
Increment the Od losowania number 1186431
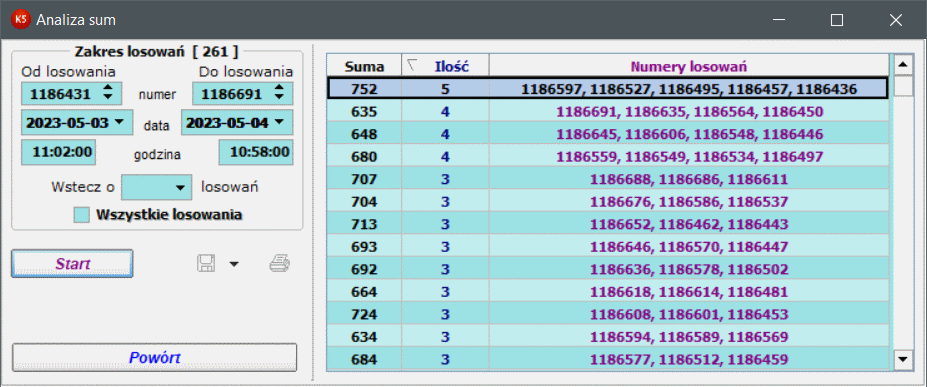[108, 88]
